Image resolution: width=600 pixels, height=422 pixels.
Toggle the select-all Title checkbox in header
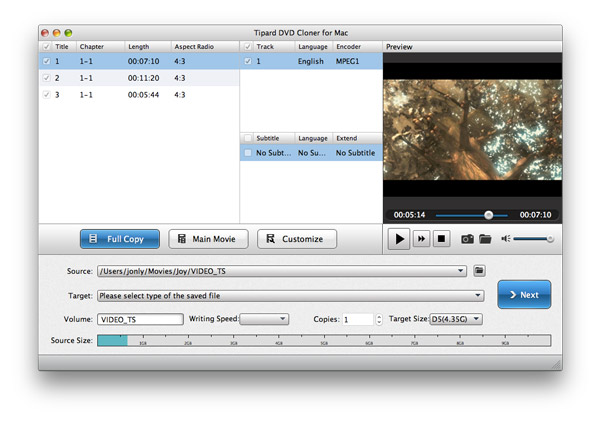[x=47, y=47]
